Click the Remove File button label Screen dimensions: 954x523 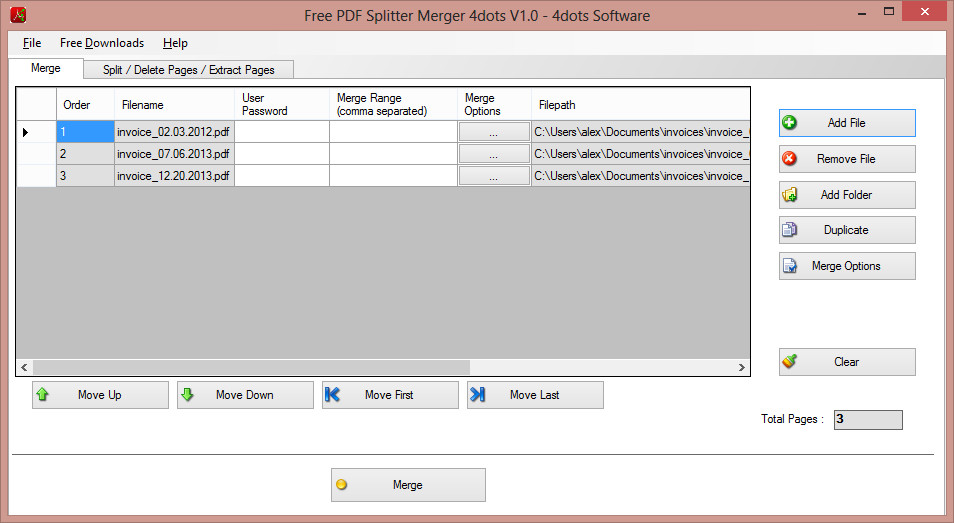coord(846,159)
